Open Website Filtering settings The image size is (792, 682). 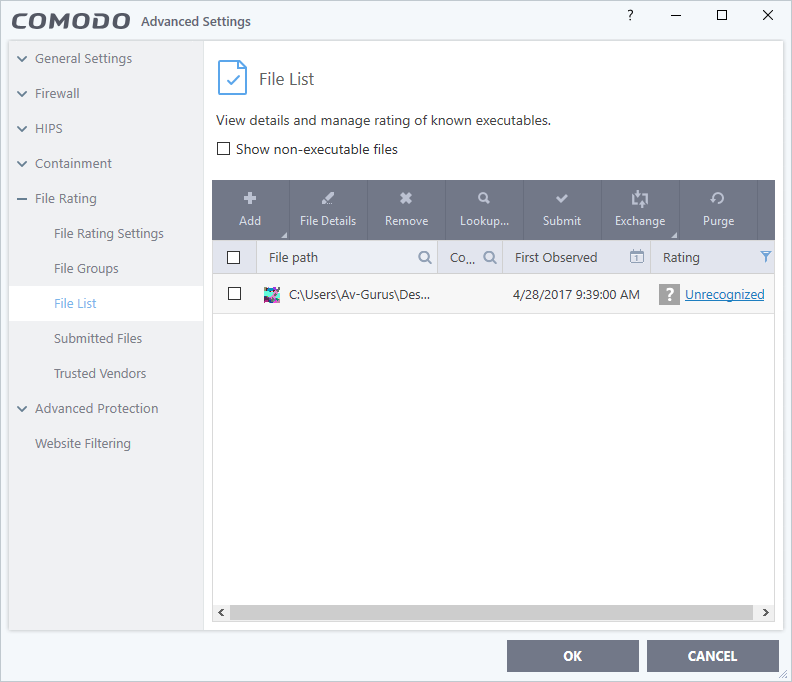[x=83, y=443]
